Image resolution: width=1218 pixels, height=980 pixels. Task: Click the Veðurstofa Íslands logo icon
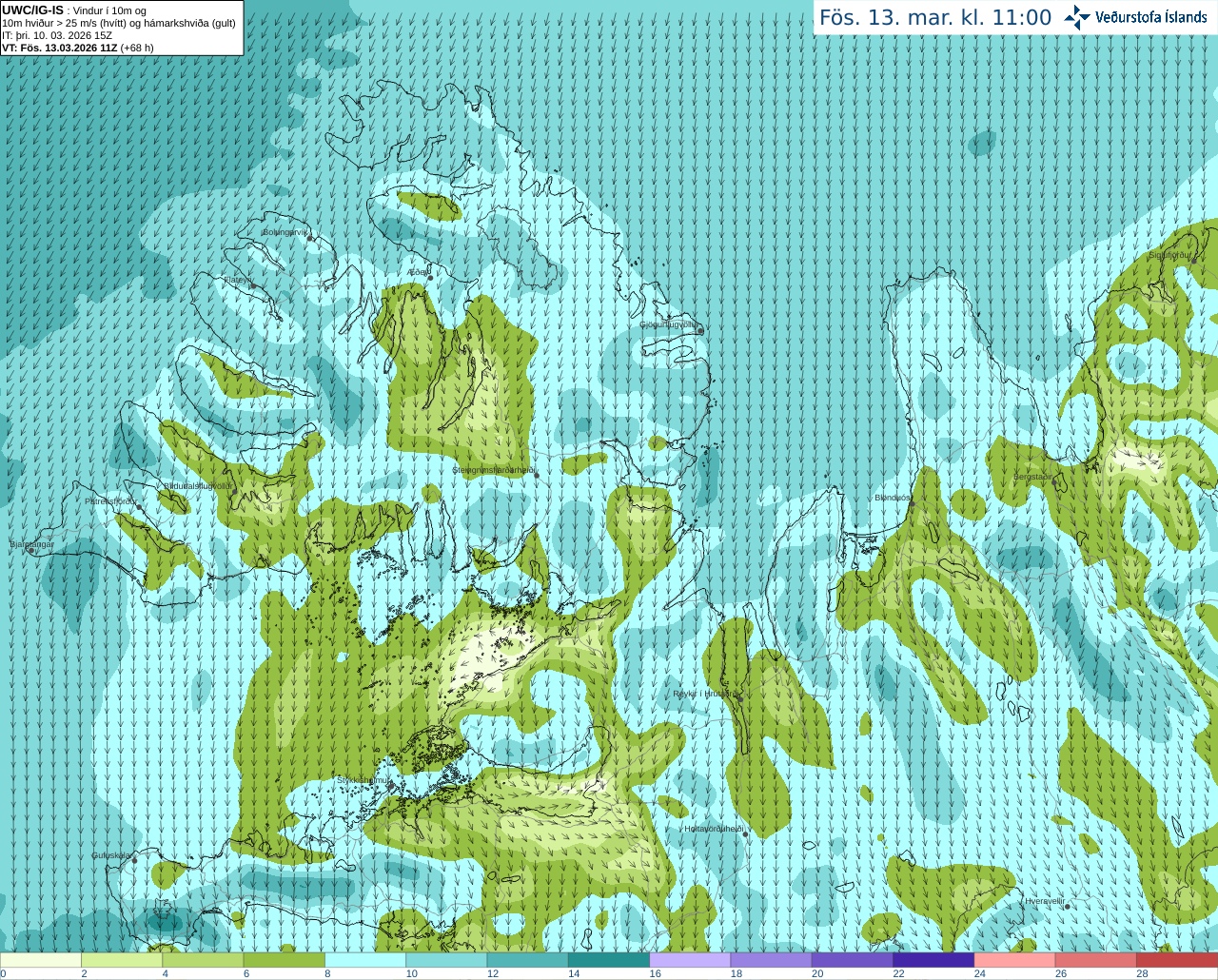coord(1077,17)
